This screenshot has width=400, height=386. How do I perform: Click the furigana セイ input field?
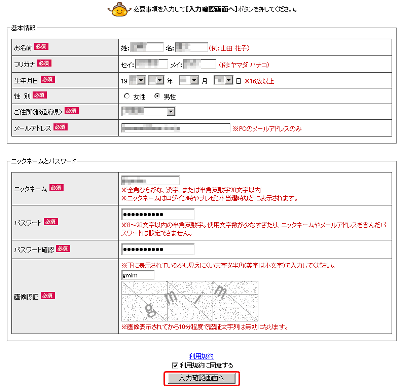[x=152, y=64]
